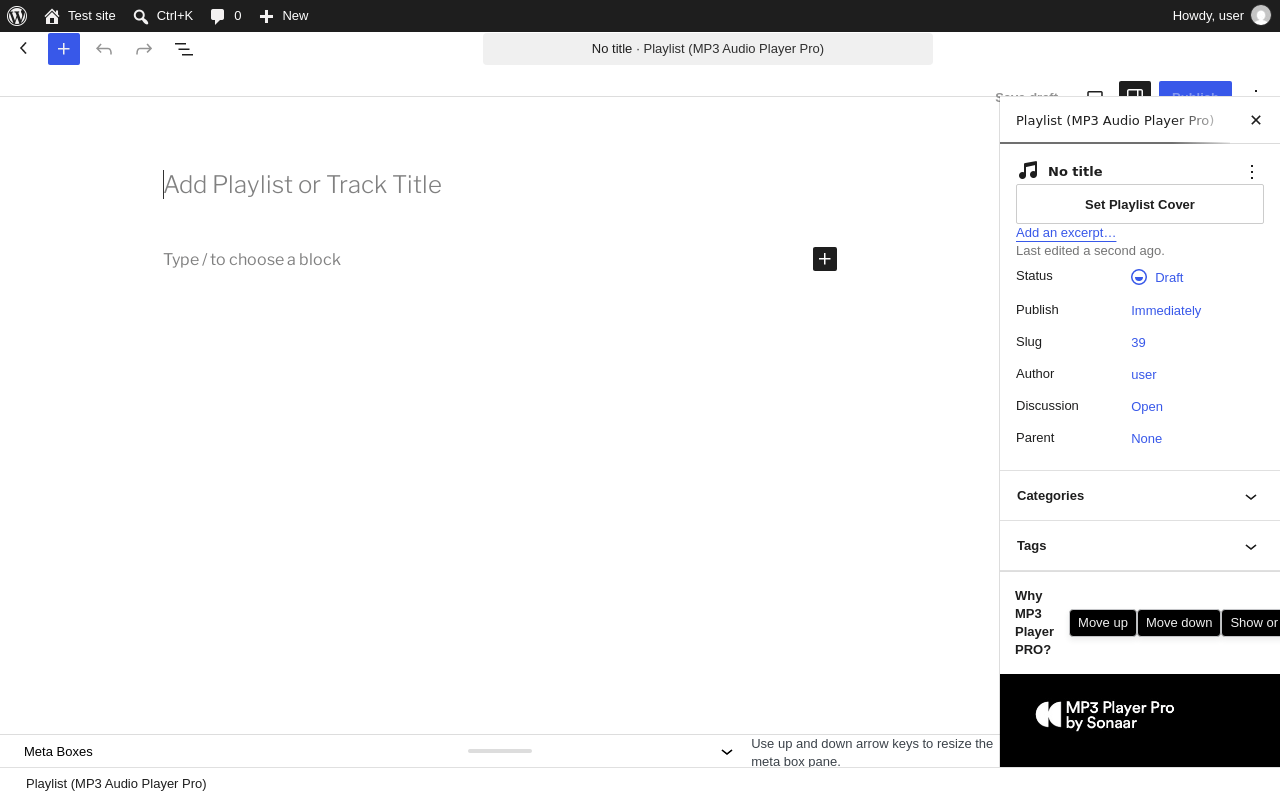Open the document overview list icon
1280x800 pixels.
tap(184, 49)
